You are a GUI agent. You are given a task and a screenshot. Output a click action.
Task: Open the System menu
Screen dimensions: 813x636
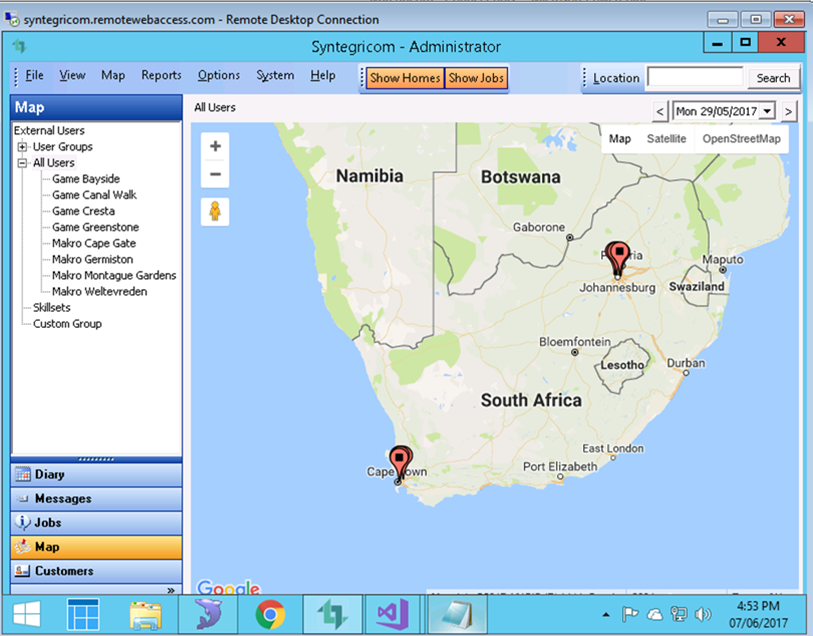pyautogui.click(x=275, y=76)
